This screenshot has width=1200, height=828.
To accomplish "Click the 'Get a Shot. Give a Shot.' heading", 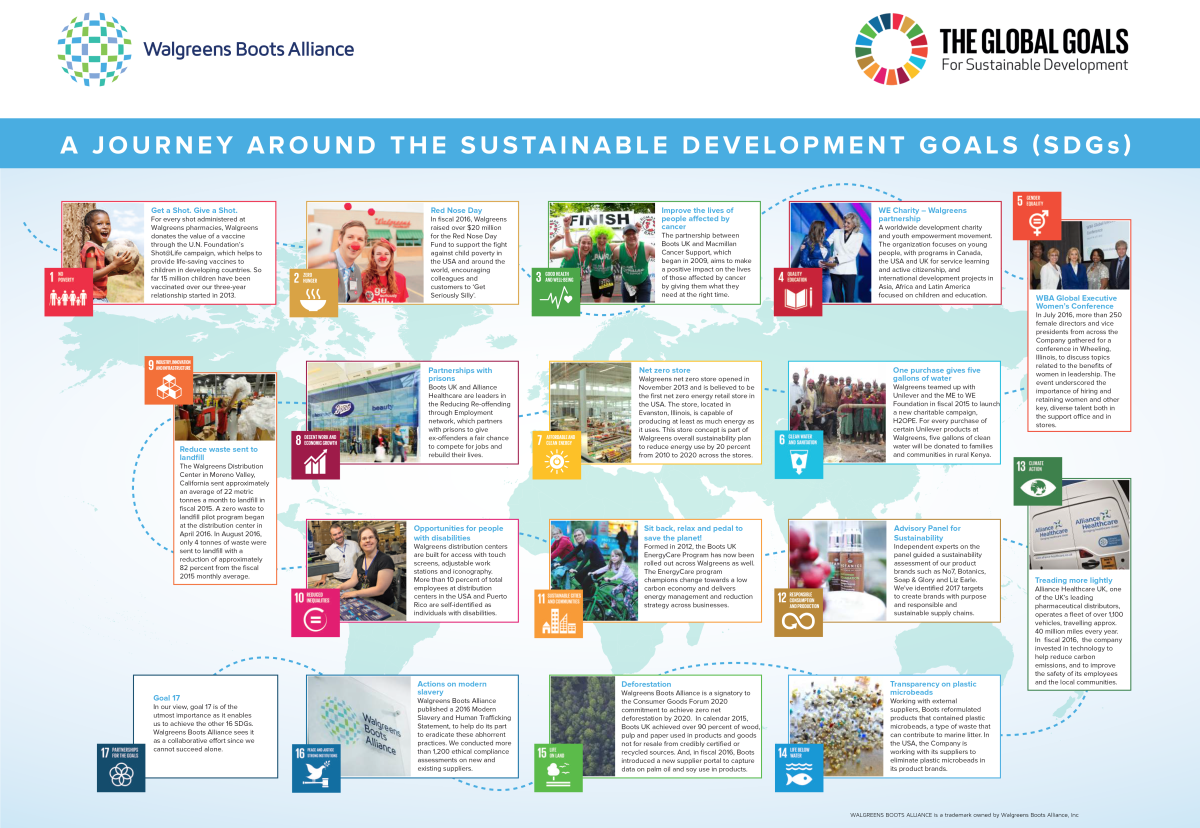I will coord(195,211).
